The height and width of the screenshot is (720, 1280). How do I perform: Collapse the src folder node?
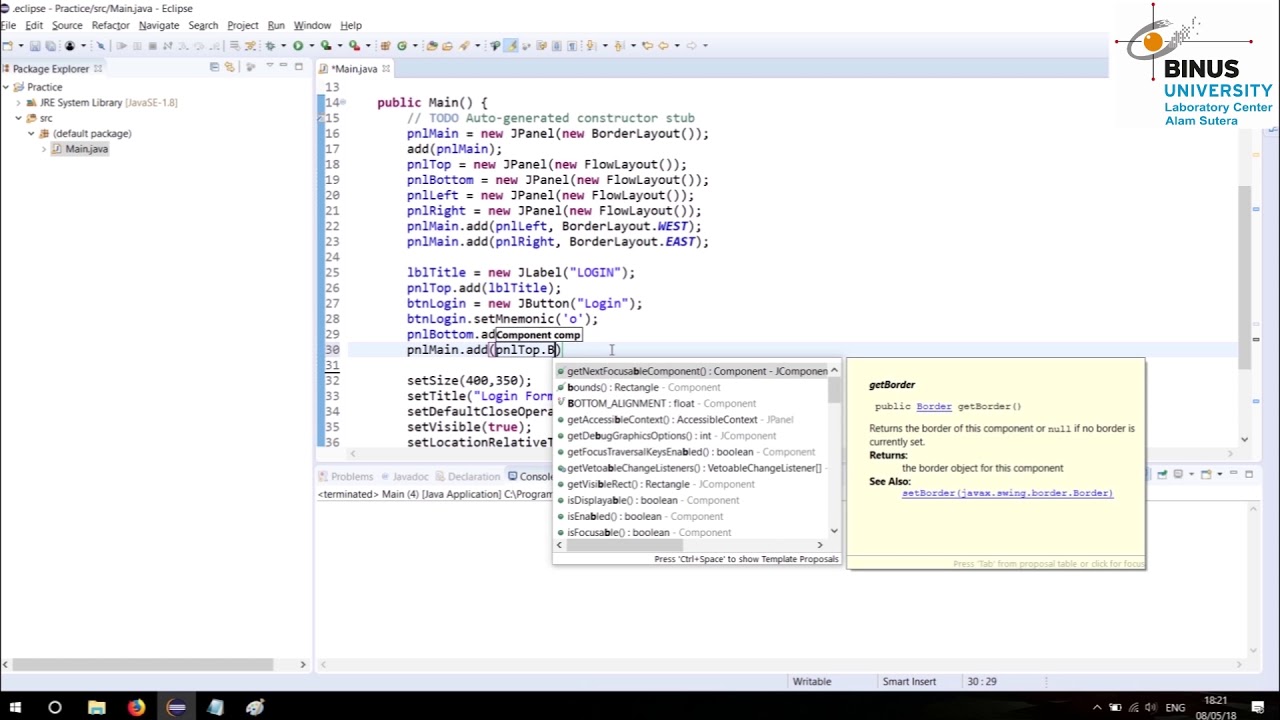click(x=19, y=118)
